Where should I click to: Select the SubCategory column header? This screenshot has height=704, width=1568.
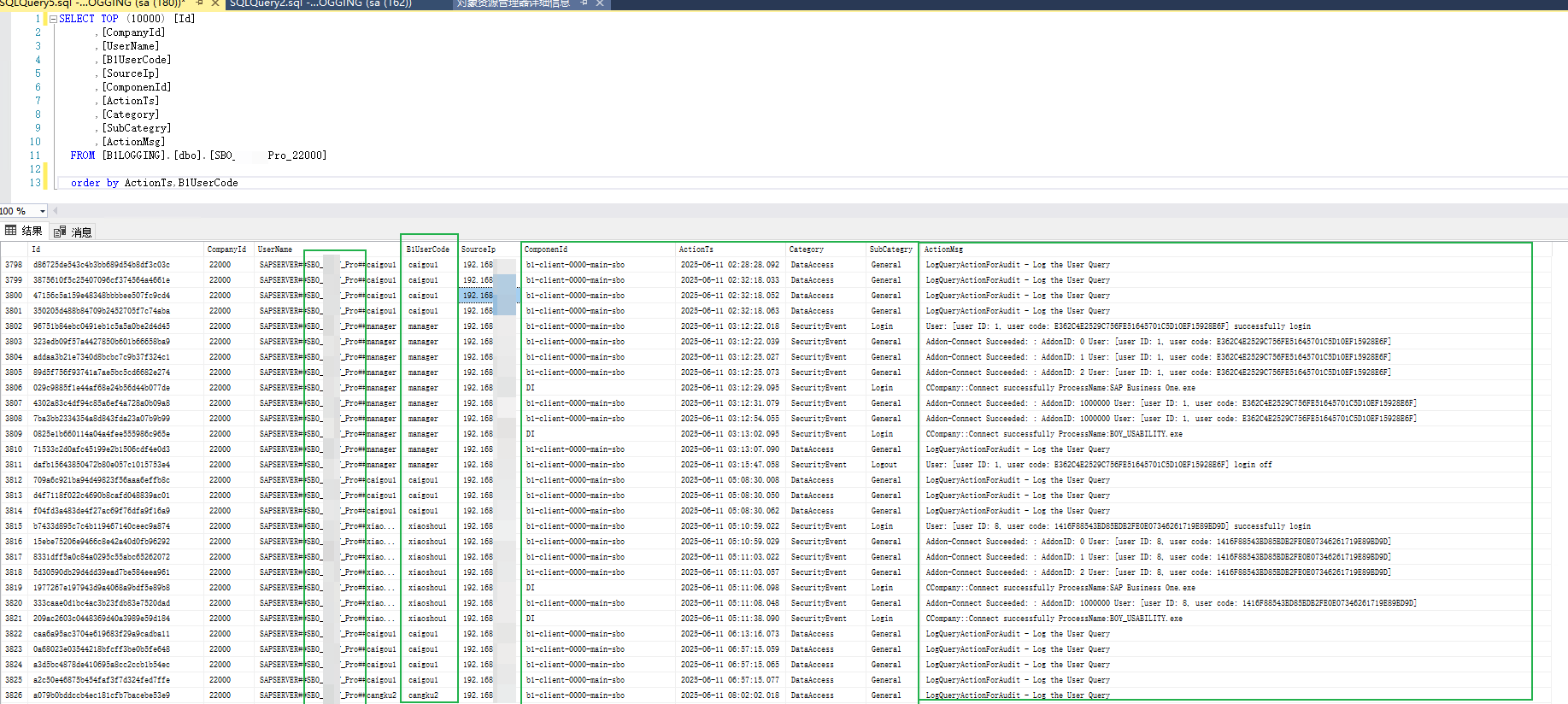891,249
